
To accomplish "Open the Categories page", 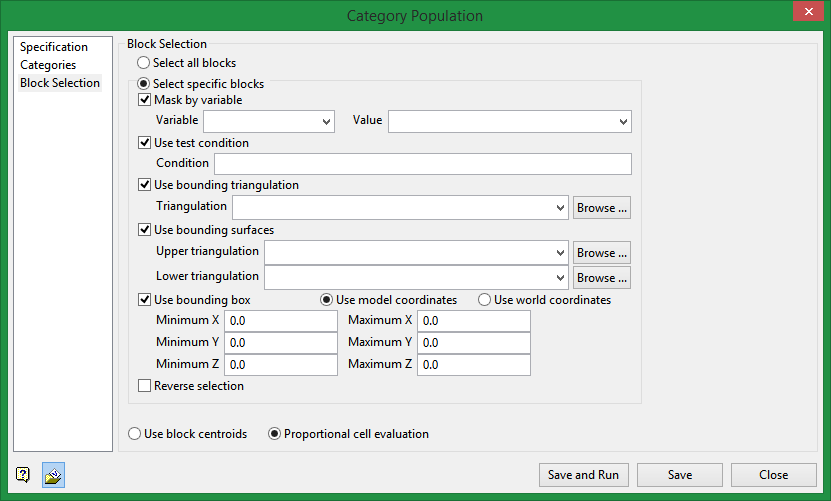I will [x=48, y=65].
